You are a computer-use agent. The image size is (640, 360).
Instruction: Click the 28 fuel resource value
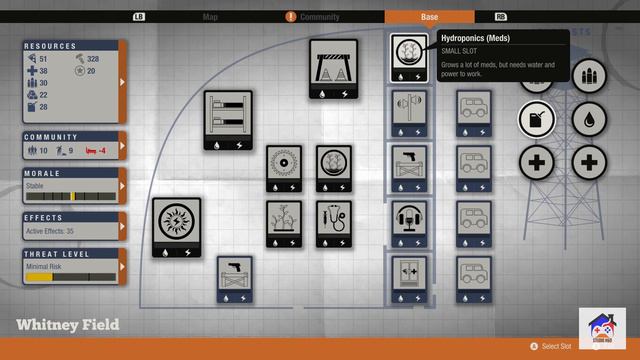click(x=43, y=107)
